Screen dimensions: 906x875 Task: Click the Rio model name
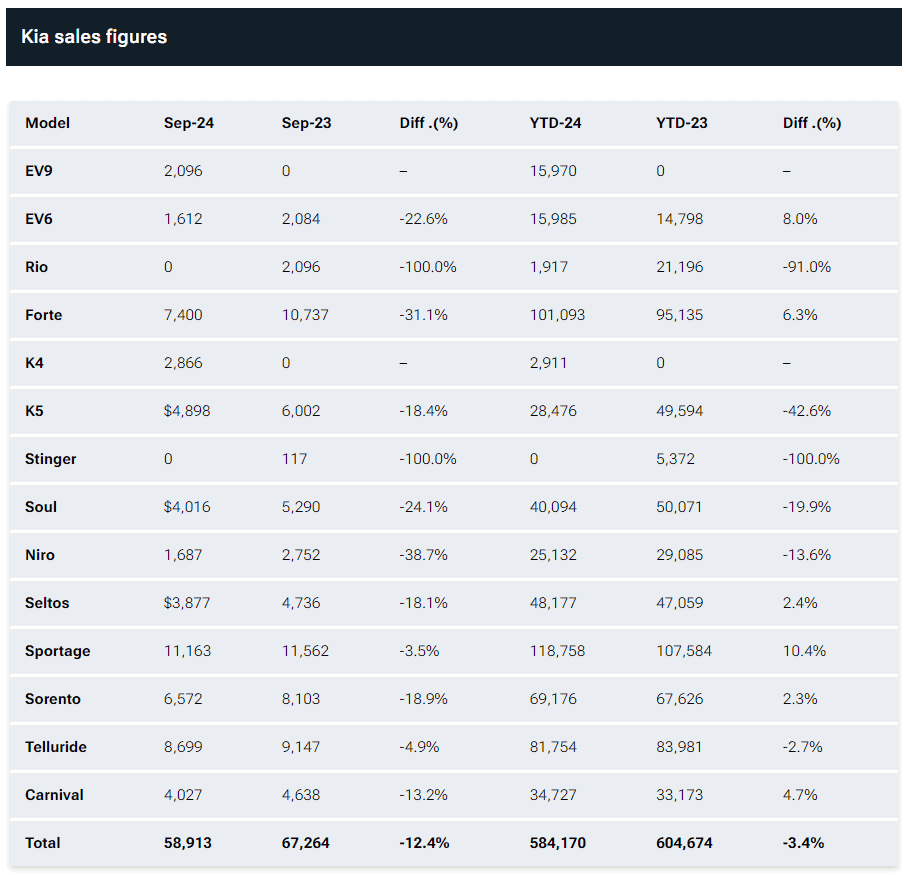click(x=36, y=267)
